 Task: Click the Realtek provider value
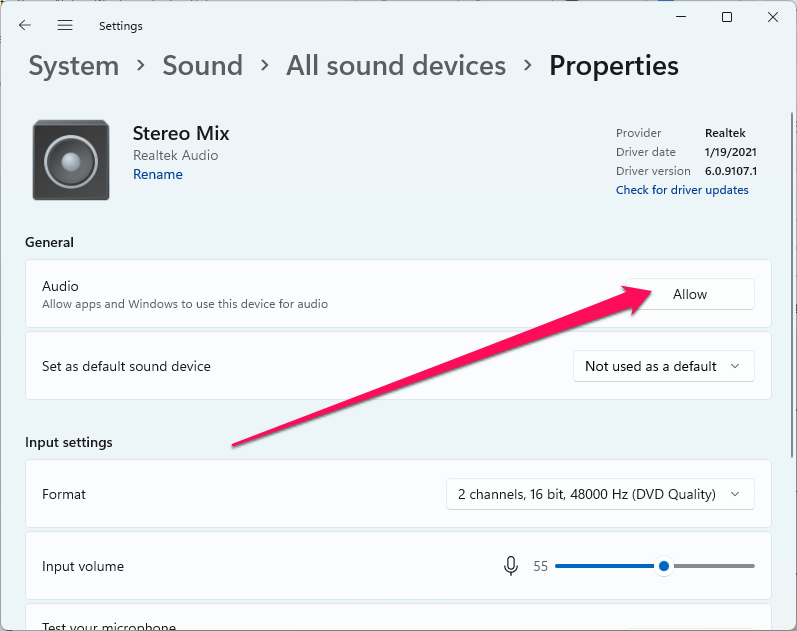(x=725, y=133)
